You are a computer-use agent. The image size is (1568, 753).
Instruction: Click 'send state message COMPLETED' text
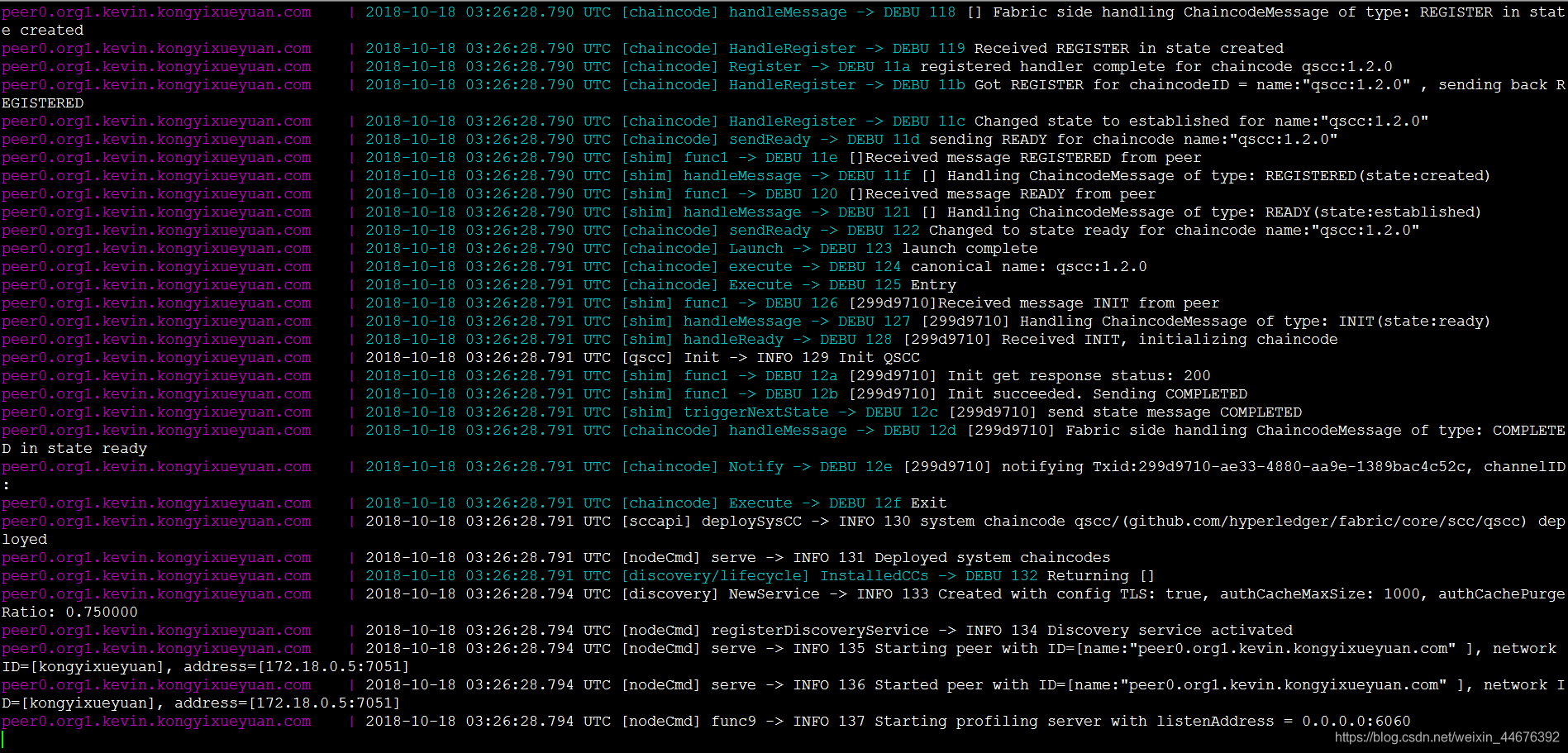click(1175, 412)
